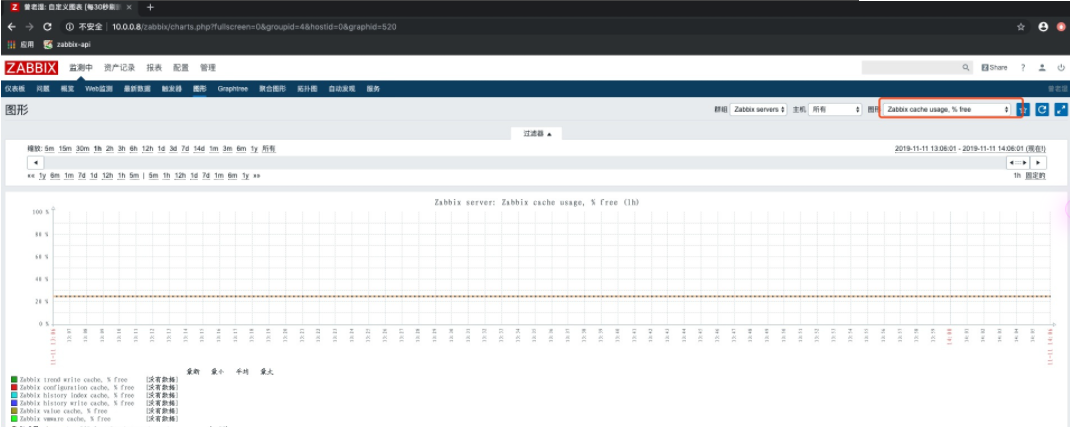Click the »» shift-forward icon
Screen dimensions: 1070x427
point(257,175)
